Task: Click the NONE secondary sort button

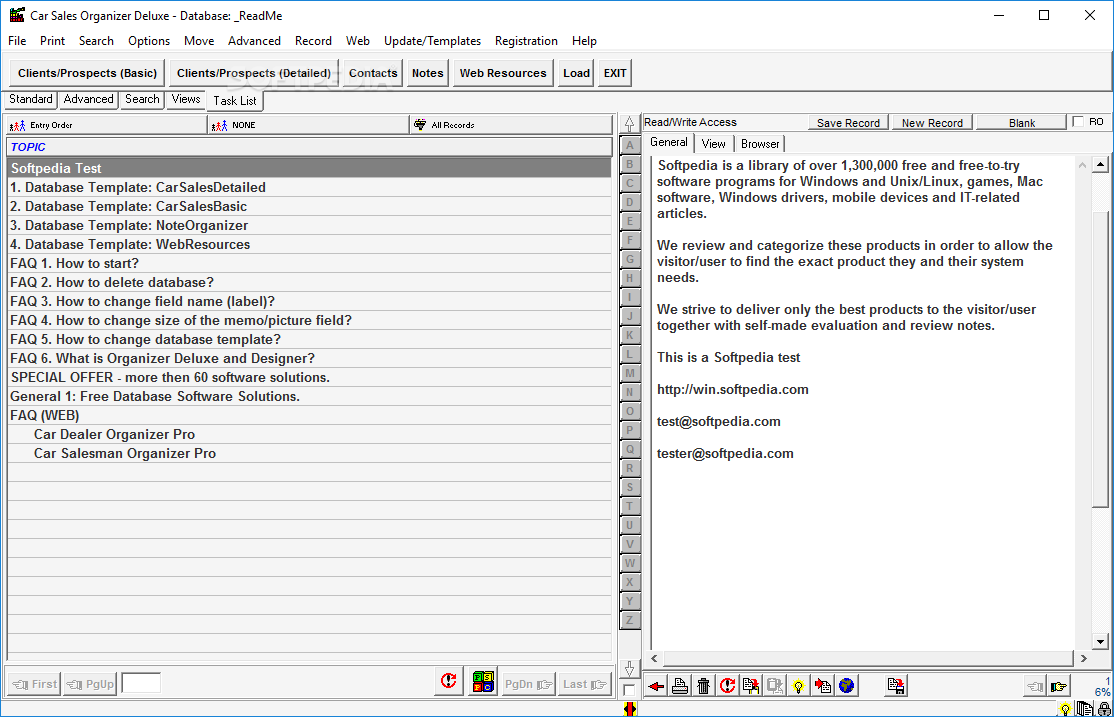Action: tap(308, 125)
